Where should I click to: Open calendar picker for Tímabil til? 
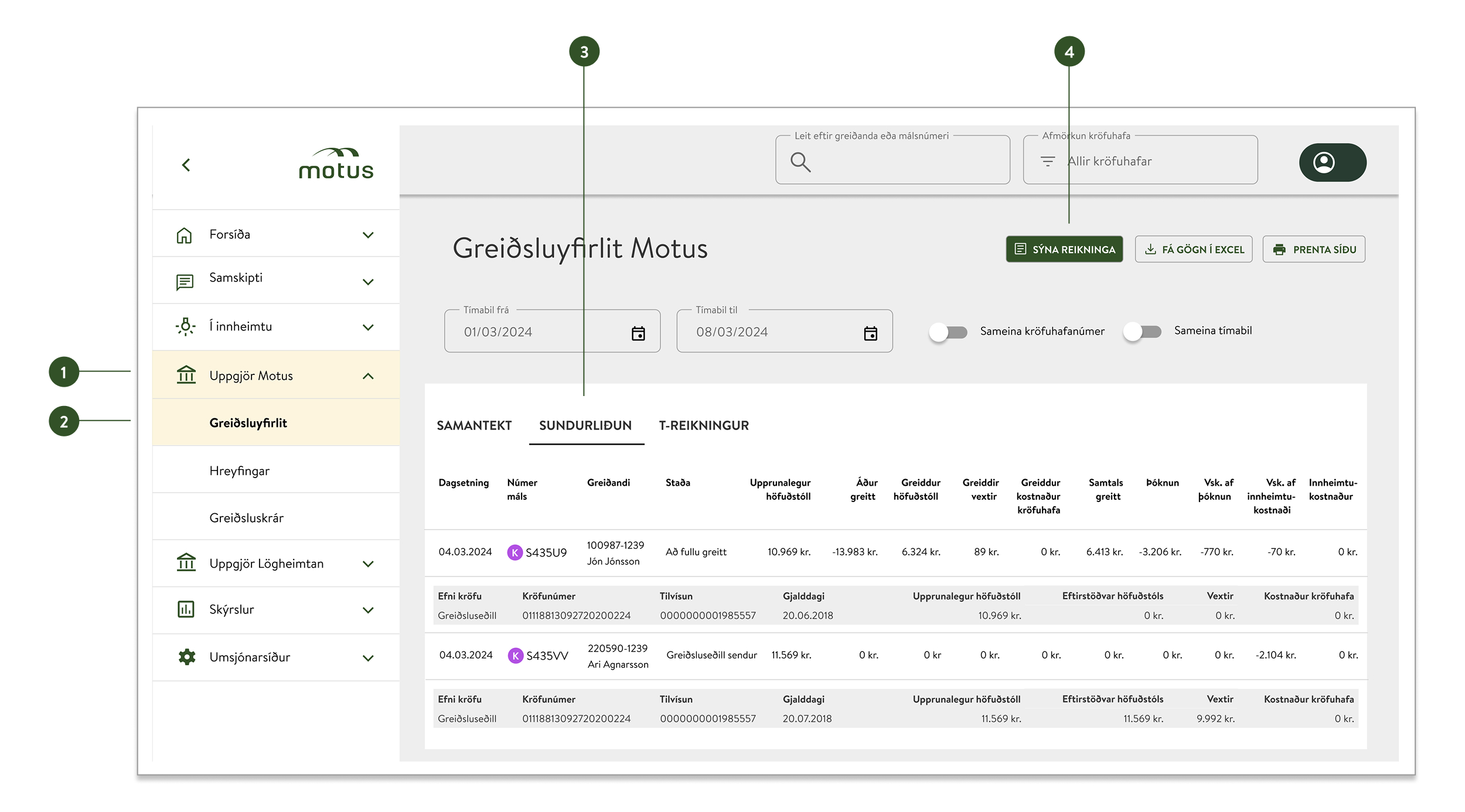pos(870,333)
